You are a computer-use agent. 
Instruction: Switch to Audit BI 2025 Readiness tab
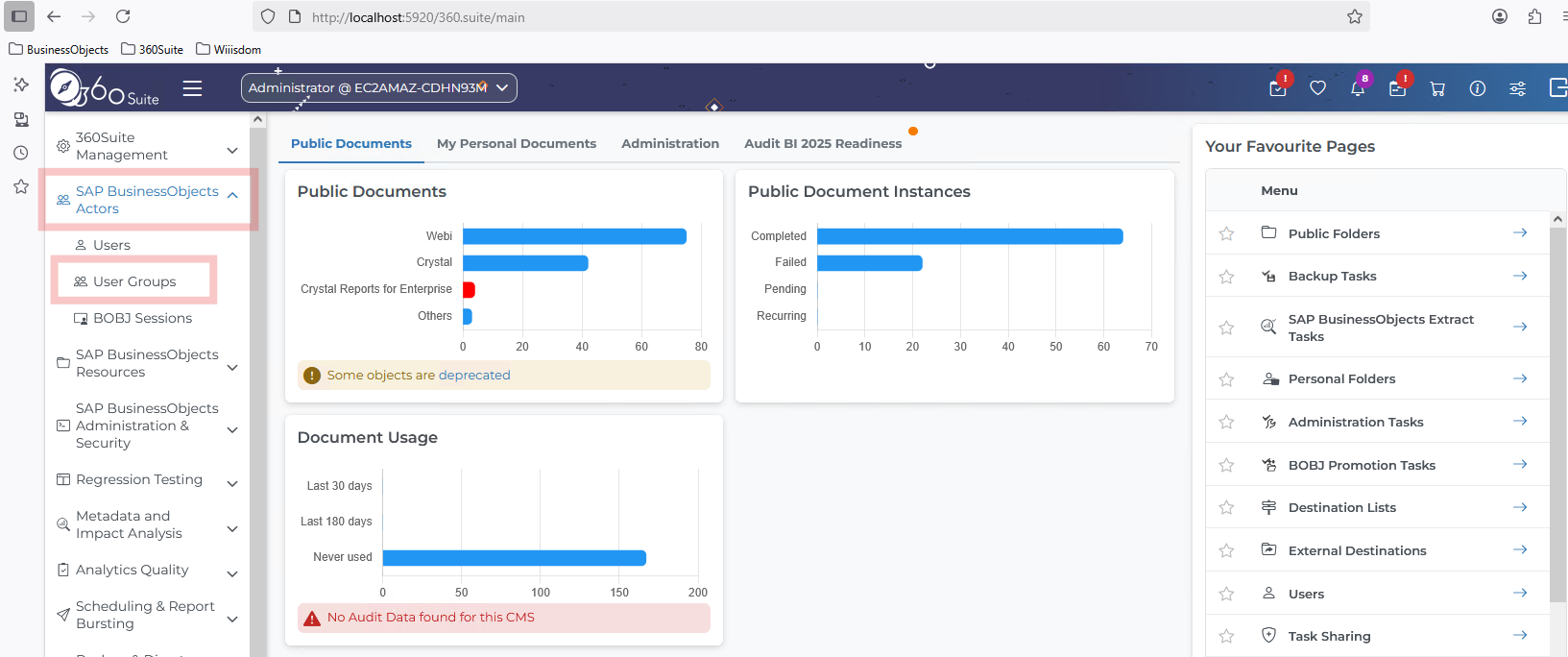pyautogui.click(x=823, y=143)
